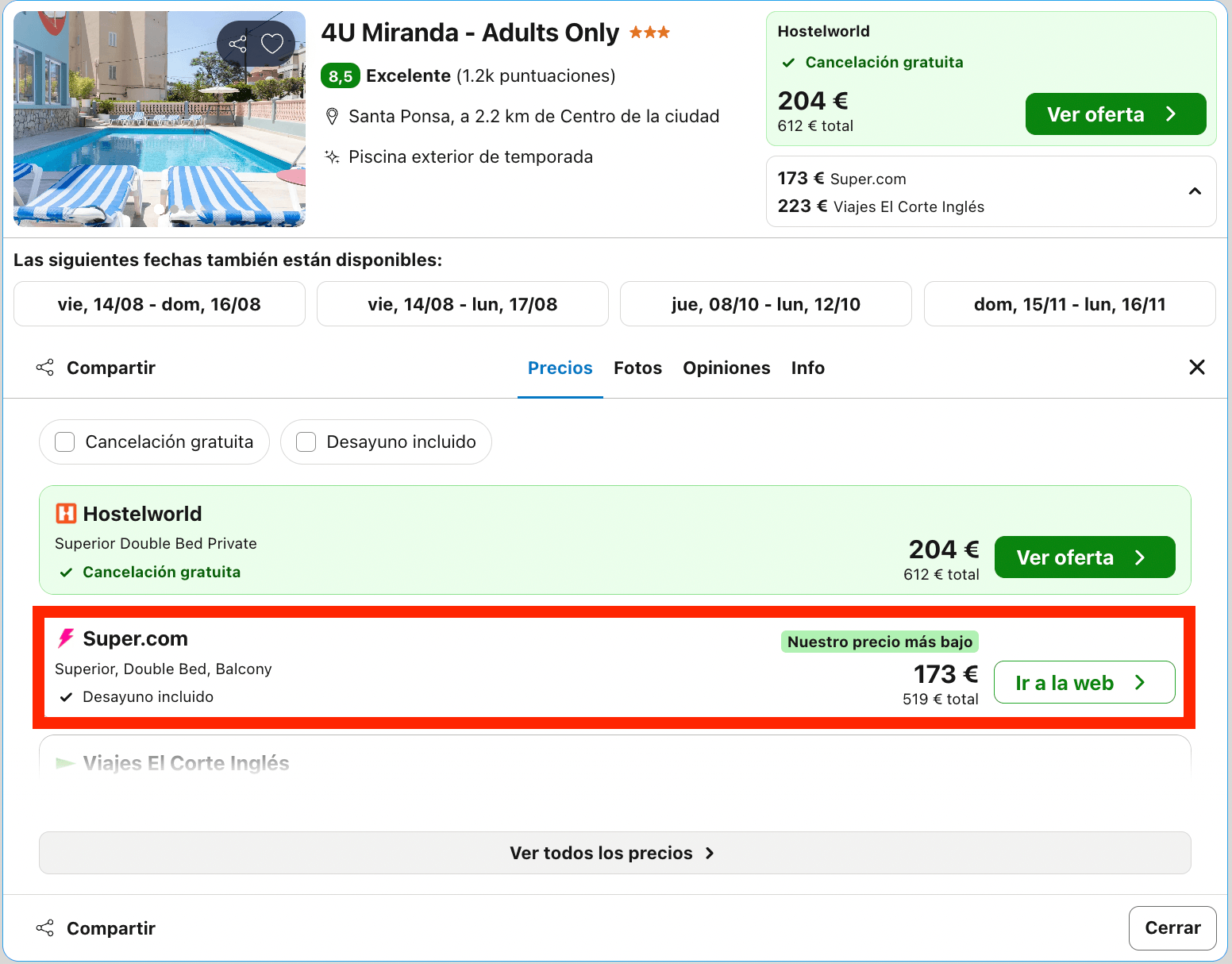Enable Desayuno incluido filter checkbox
Image resolution: width=1232 pixels, height=964 pixels.
306,442
